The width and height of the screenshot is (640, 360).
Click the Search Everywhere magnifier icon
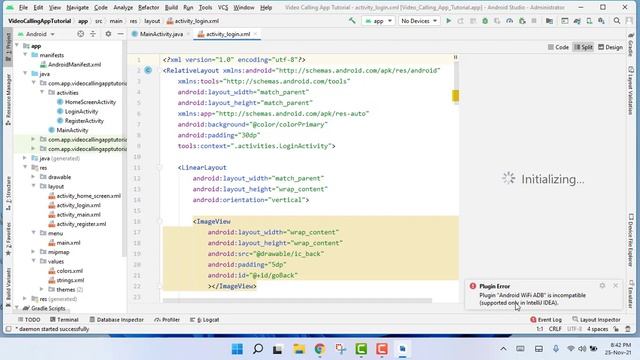pos(617,21)
